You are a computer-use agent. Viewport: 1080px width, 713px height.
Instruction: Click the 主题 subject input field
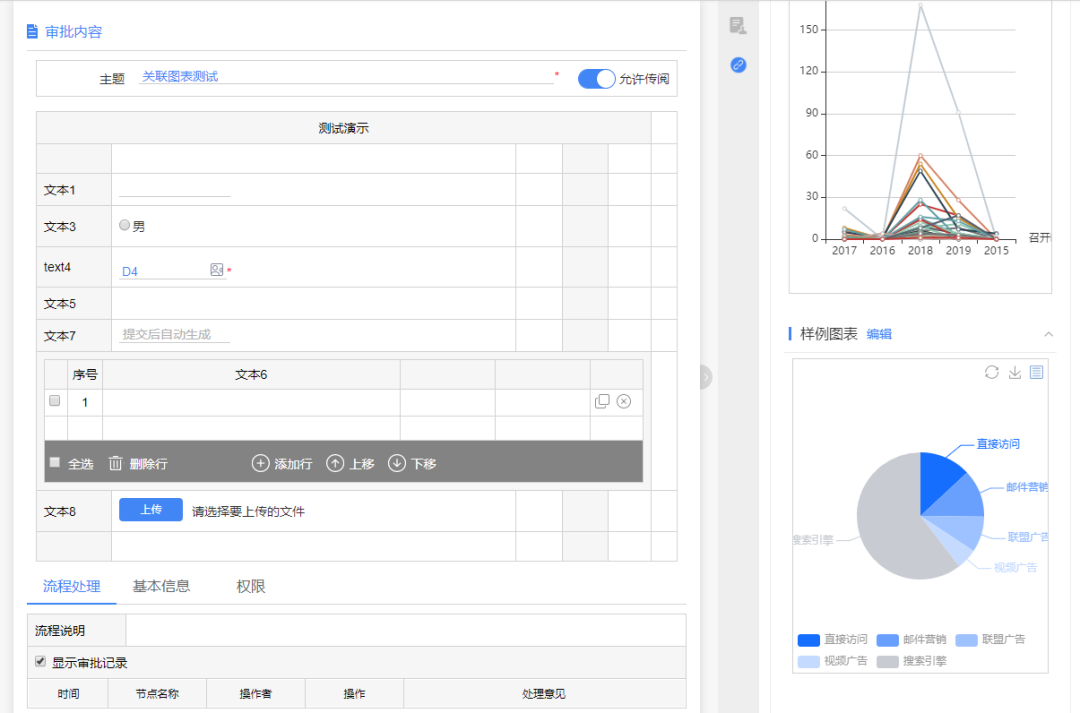coord(345,77)
